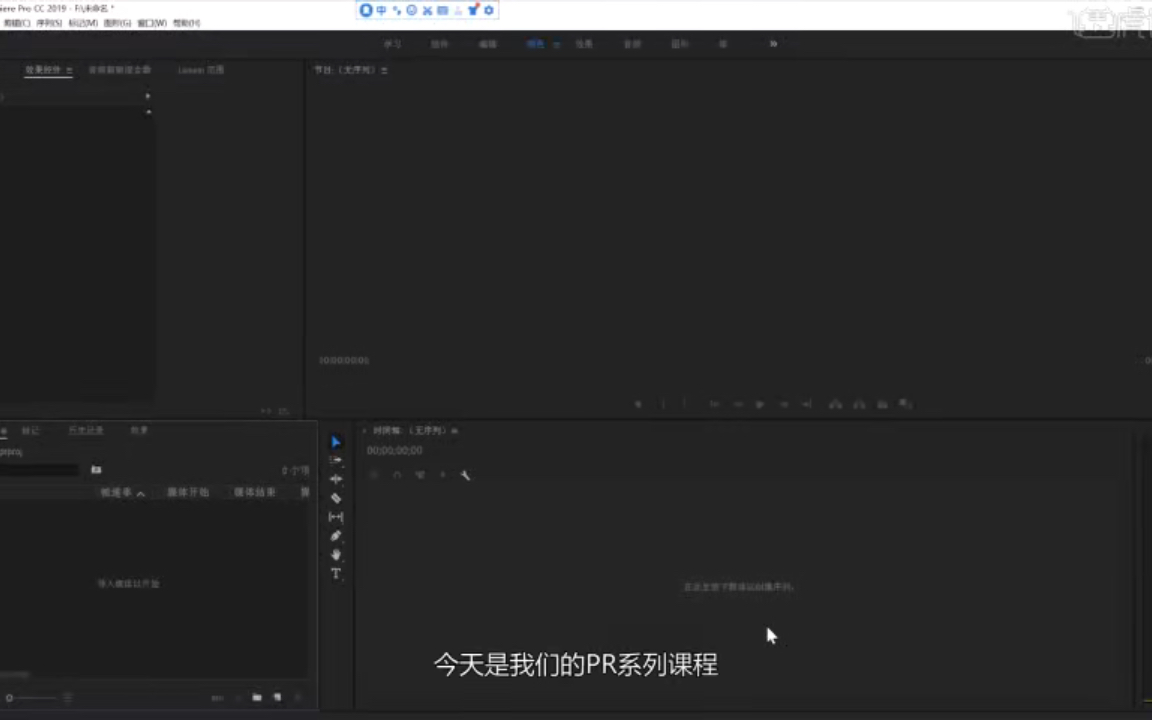Open the timeline settings wrench menu

coord(465,475)
